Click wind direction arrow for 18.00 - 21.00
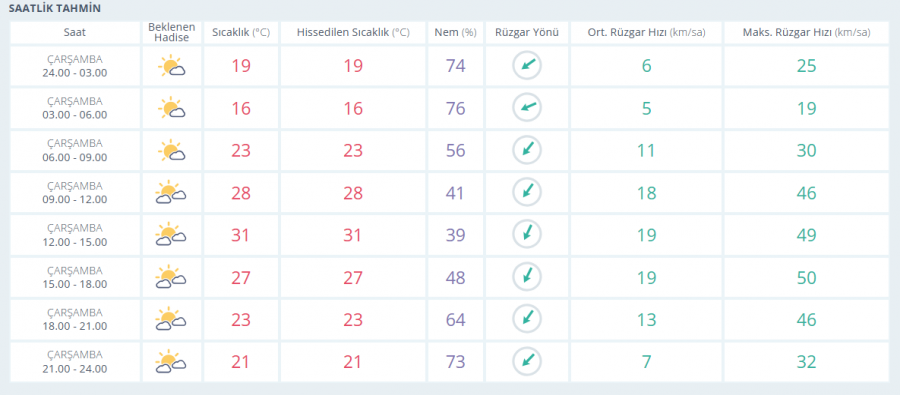Viewport: 900px width, 395px height. pyautogui.click(x=527, y=319)
